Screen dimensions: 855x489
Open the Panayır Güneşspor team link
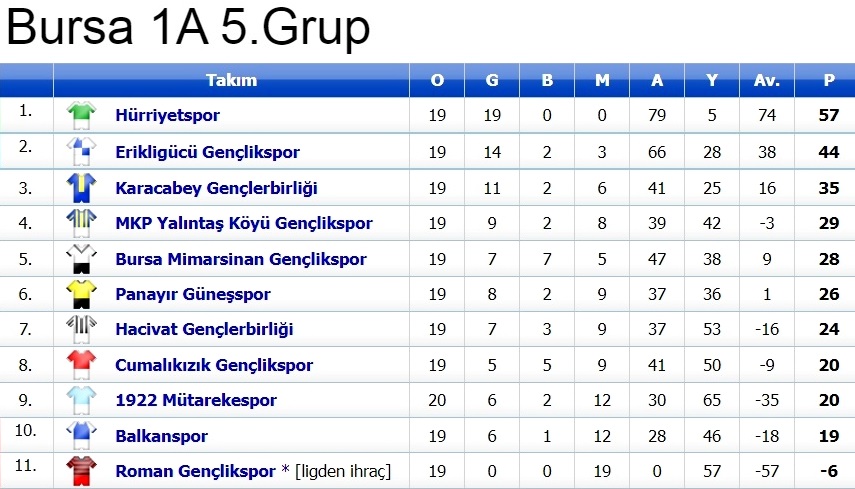click(193, 294)
